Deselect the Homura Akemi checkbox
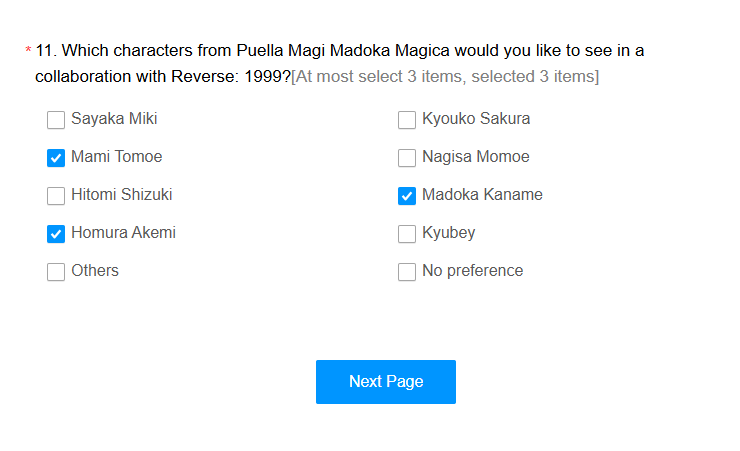 56,234
